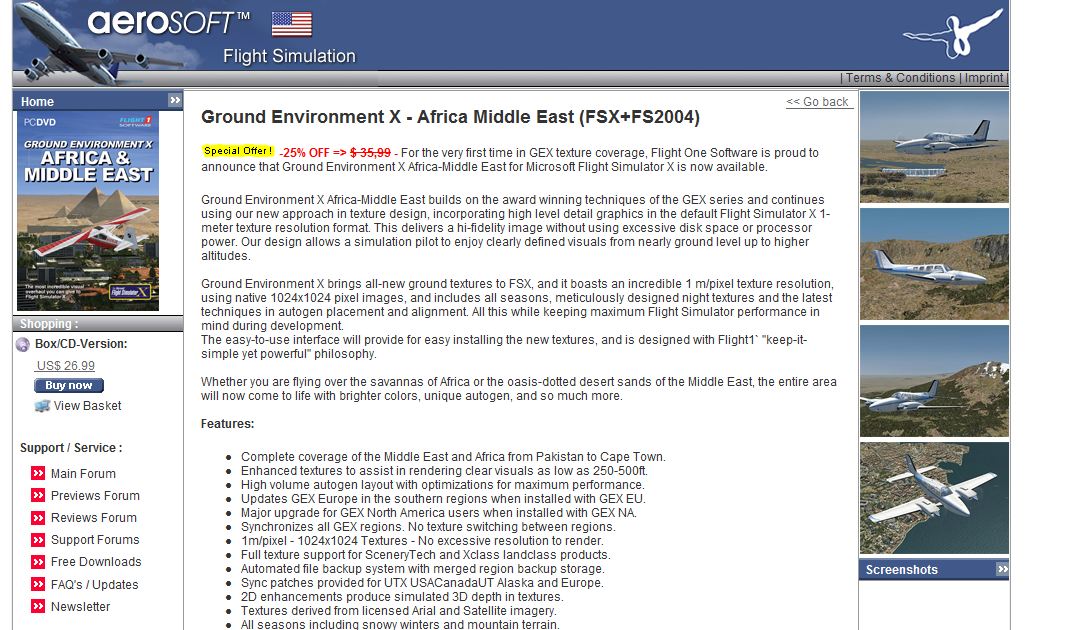This screenshot has width=1078, height=630.
Task: Click the red arrow icon beside Previews Forum
Action: tap(38, 495)
